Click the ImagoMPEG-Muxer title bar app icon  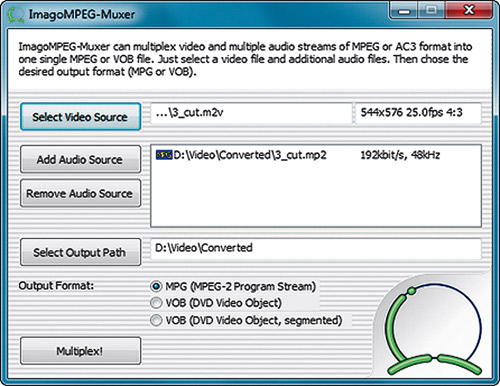pos(16,15)
